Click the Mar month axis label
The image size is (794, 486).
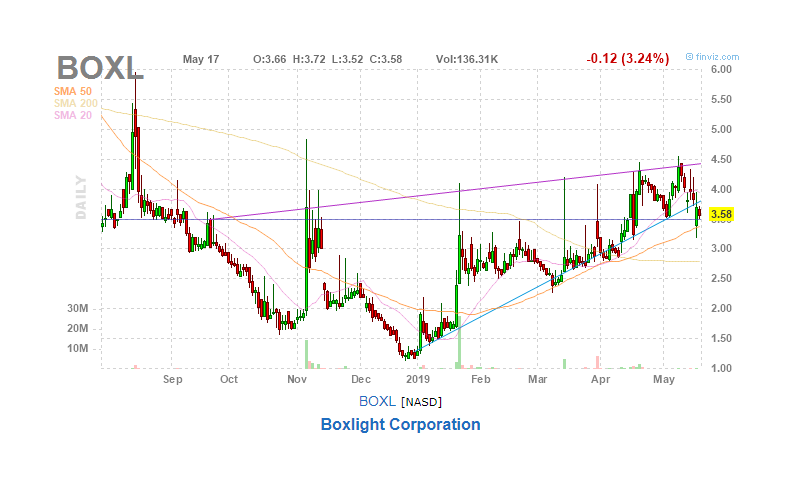tap(537, 379)
